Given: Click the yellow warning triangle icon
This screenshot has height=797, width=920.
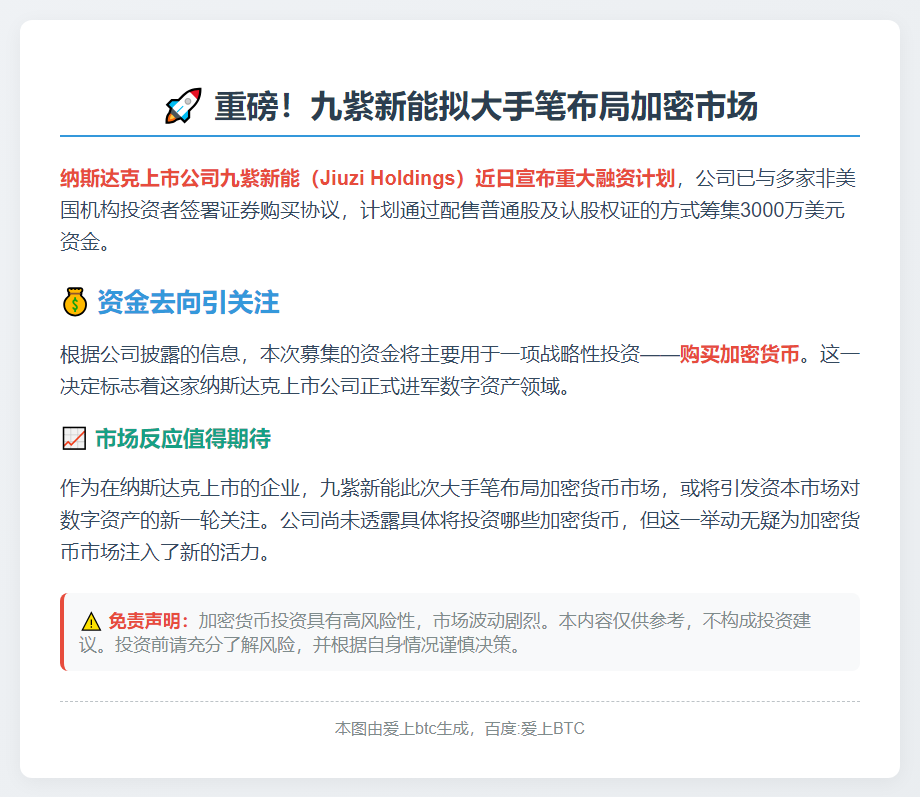Looking at the screenshot, I should click(91, 621).
